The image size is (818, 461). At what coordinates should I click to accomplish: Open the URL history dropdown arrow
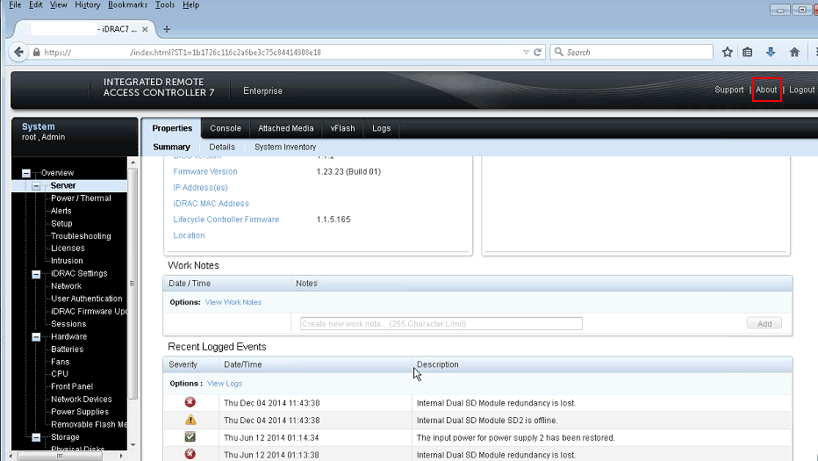pyautogui.click(x=526, y=52)
